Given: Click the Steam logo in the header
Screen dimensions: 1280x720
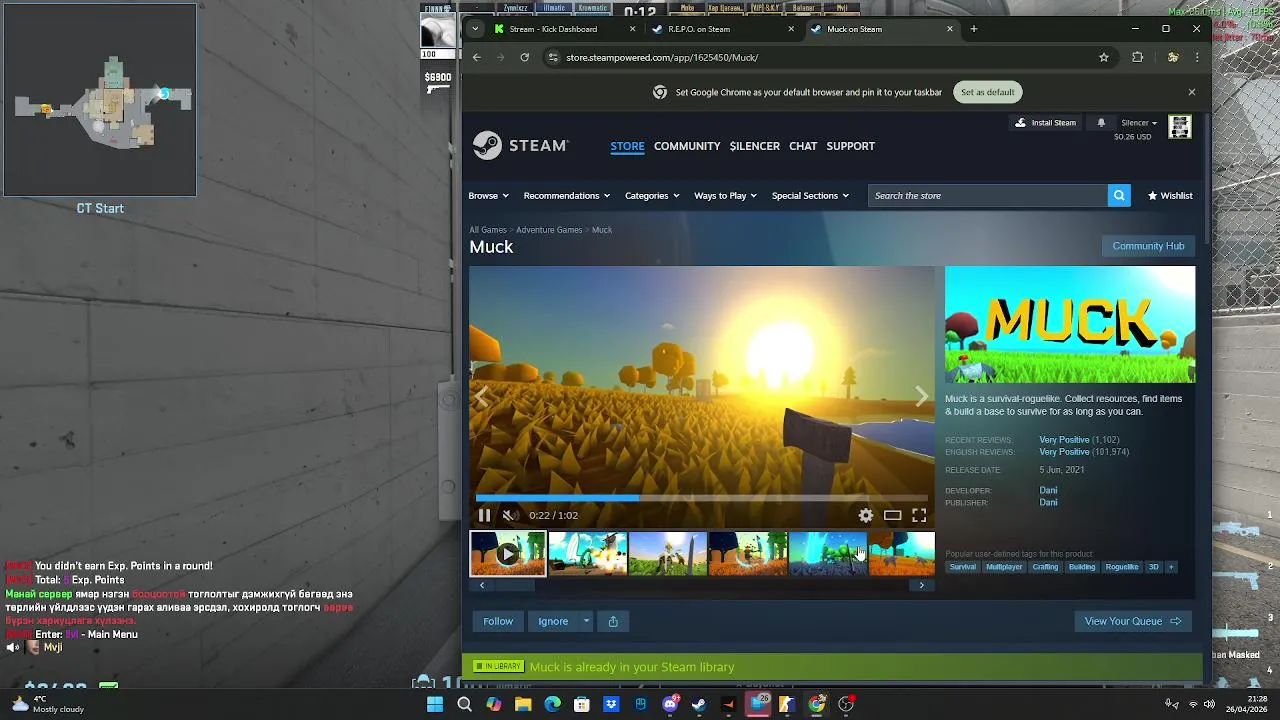Looking at the screenshot, I should point(520,146).
